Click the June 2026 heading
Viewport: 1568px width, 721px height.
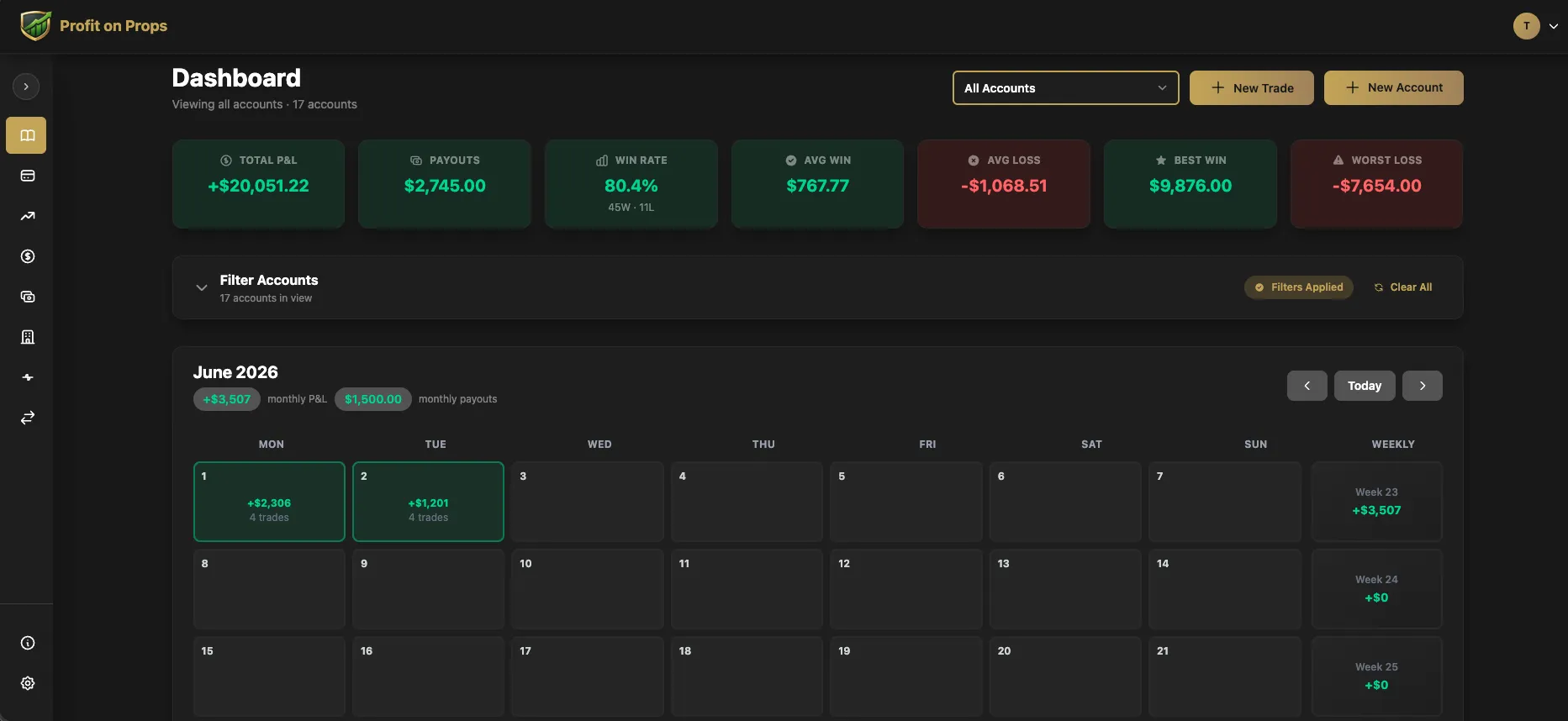[235, 372]
